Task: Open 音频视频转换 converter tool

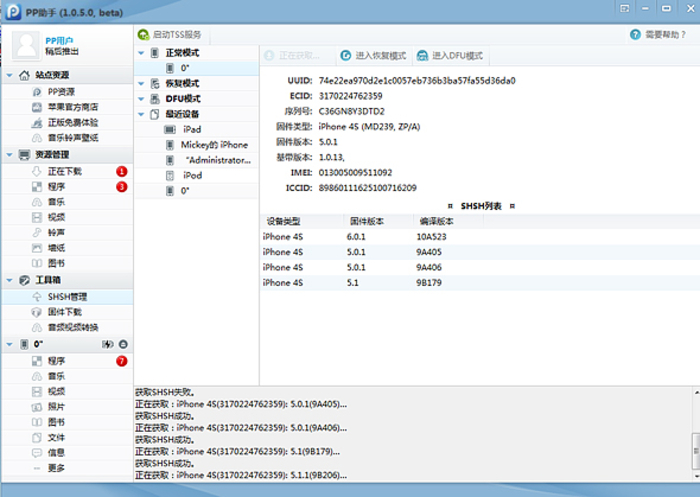Action: point(73,327)
